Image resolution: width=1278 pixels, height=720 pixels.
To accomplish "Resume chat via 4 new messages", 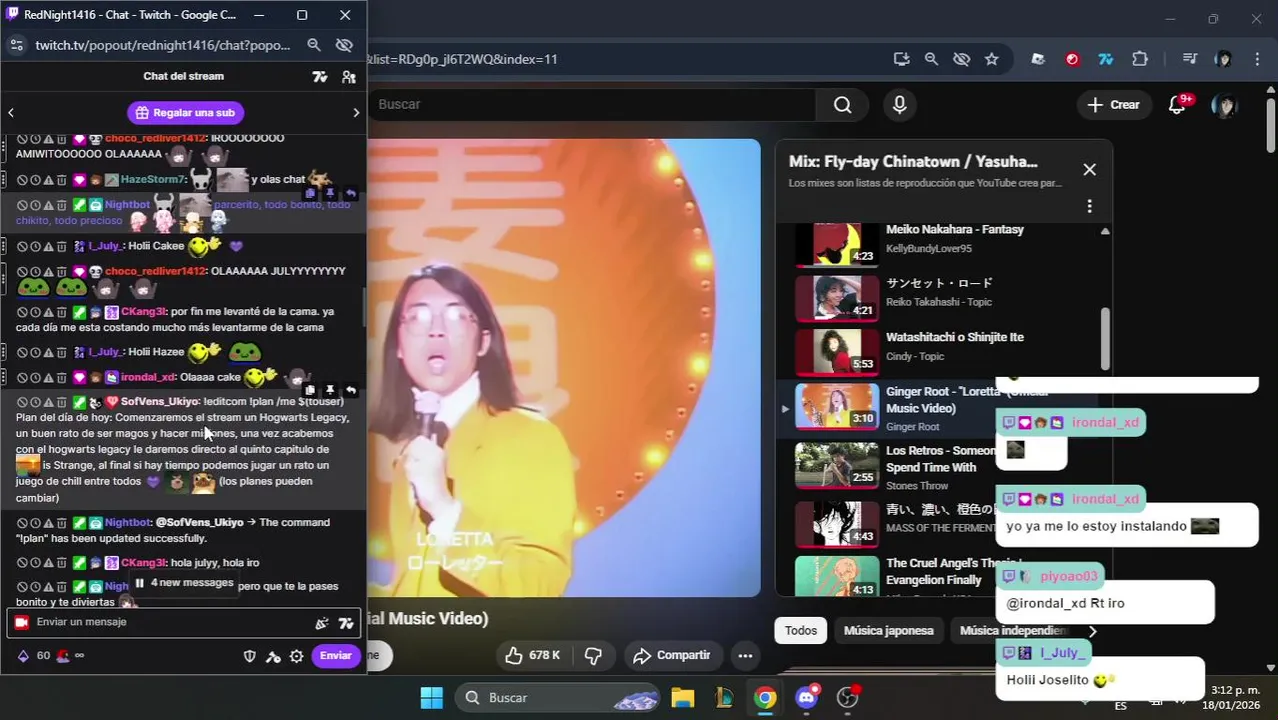I will (184, 583).
